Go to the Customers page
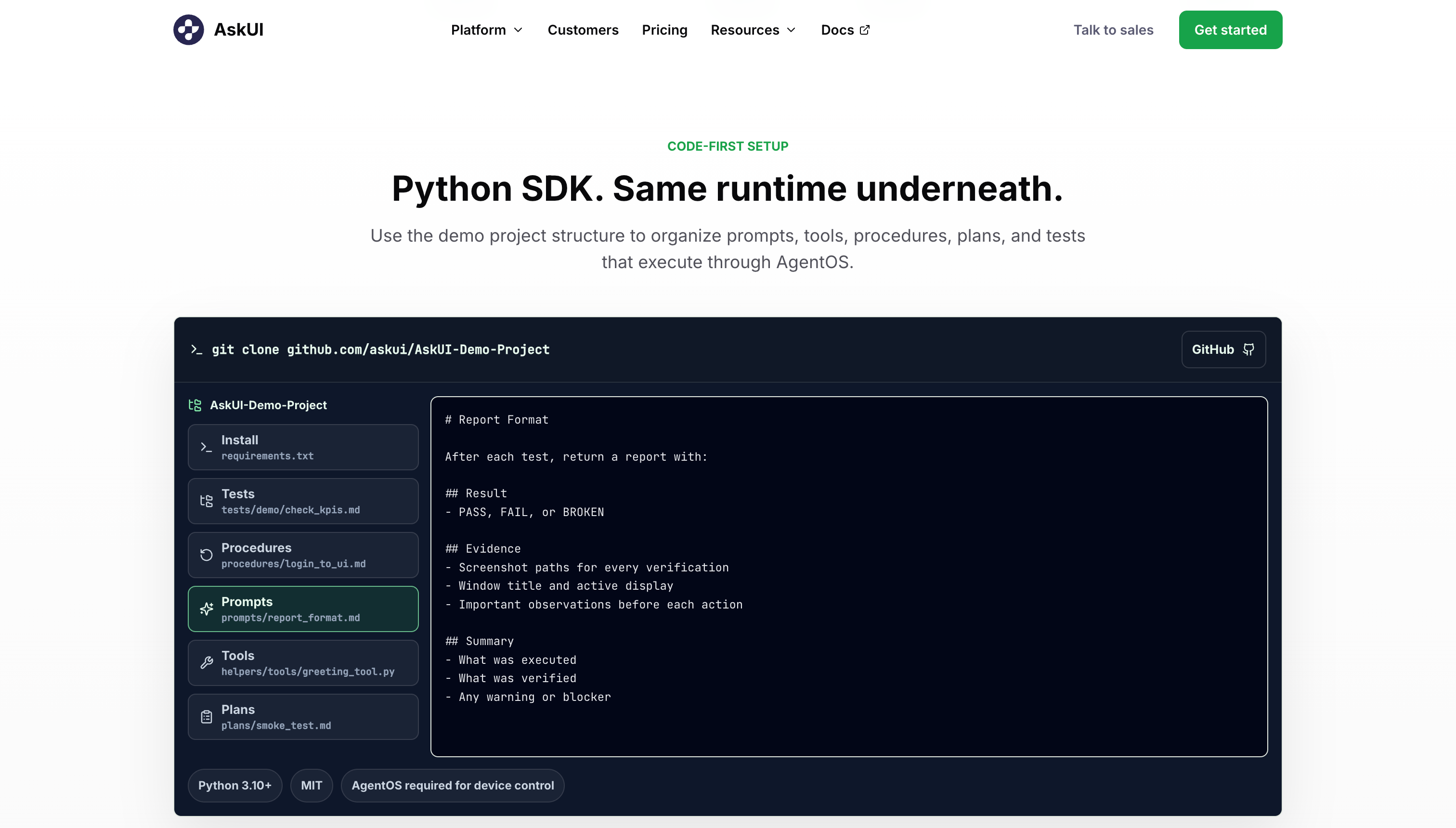The image size is (1456, 828). click(583, 29)
